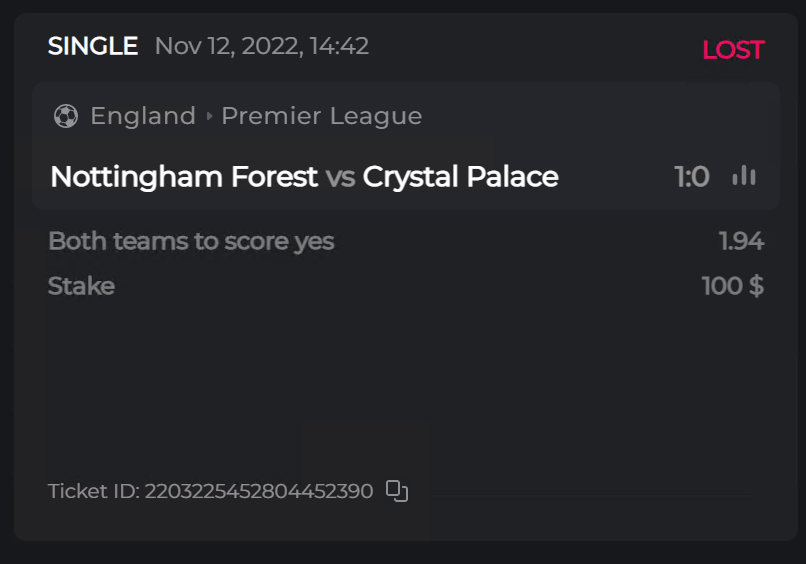Open the England country link

point(143,116)
